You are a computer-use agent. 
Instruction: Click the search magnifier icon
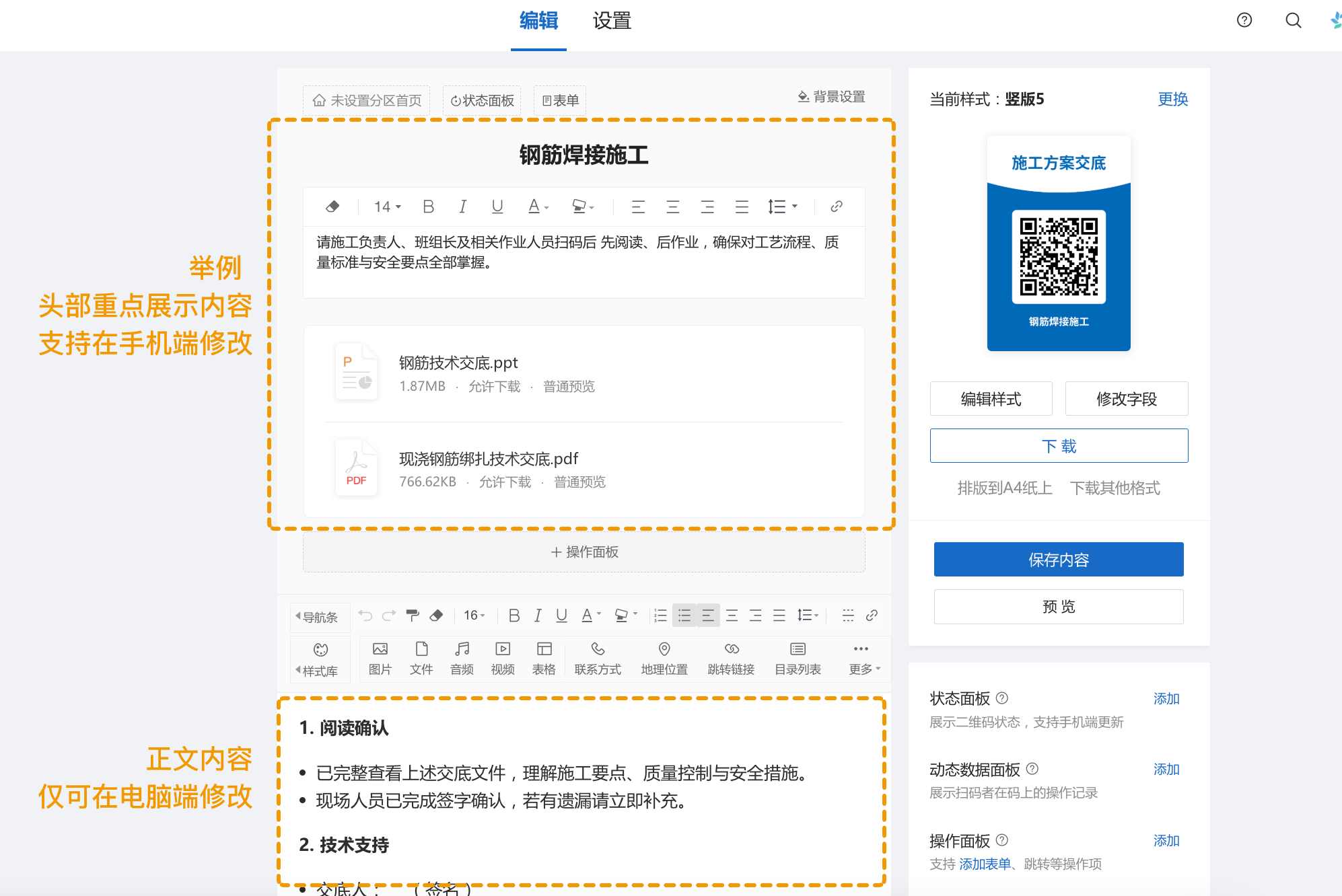[x=1293, y=20]
